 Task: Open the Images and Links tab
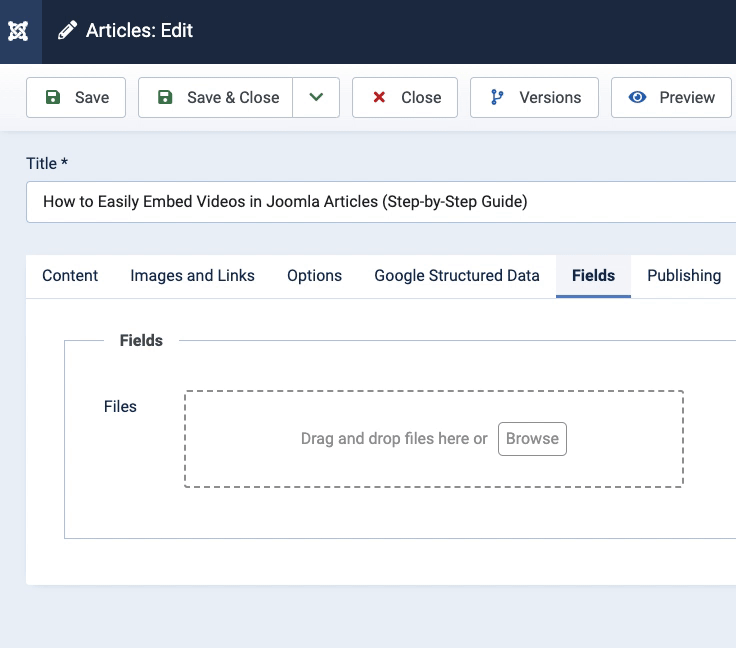coord(192,276)
